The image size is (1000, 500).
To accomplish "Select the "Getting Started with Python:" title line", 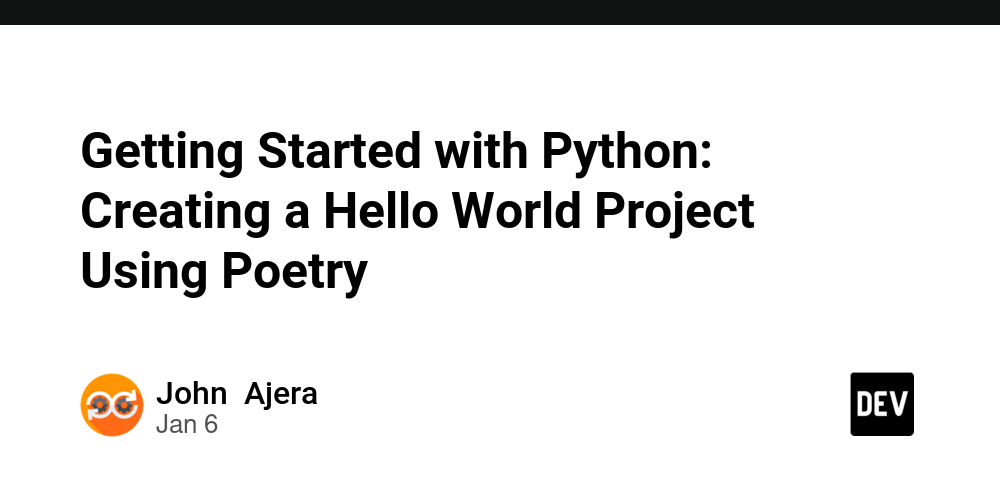I will point(395,153).
